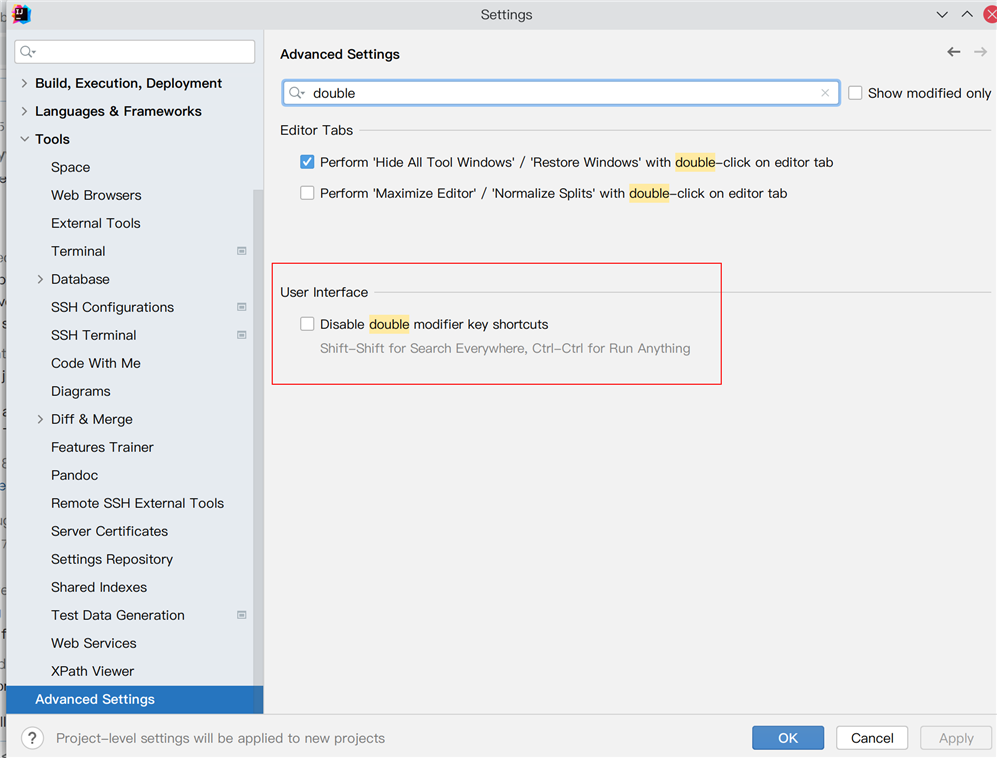Screen dimensions: 997x758
Task: Open SSH Terminal settings
Action: tap(93, 335)
